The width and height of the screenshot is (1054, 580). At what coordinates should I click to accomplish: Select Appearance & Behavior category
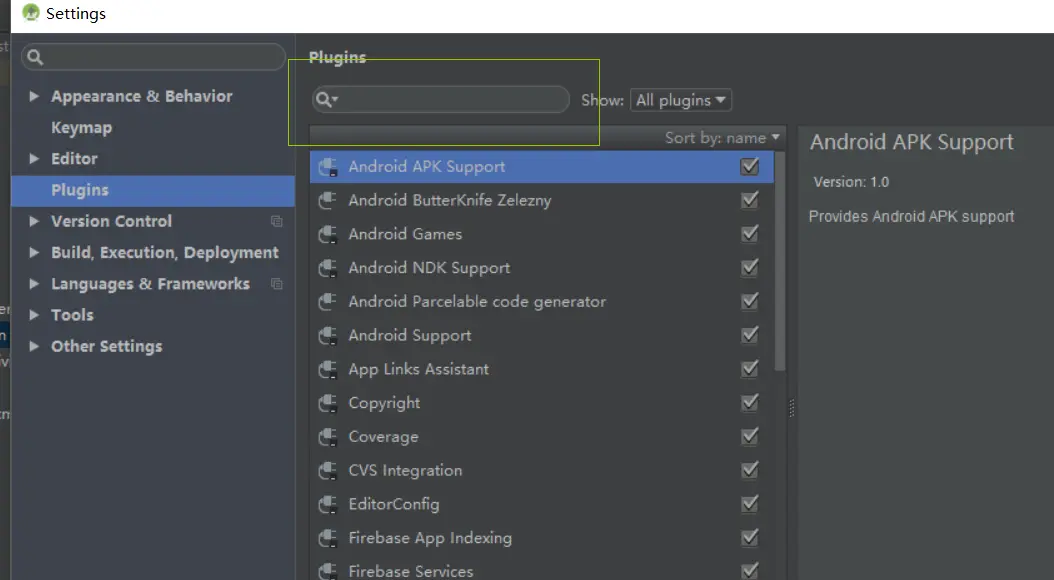point(142,96)
